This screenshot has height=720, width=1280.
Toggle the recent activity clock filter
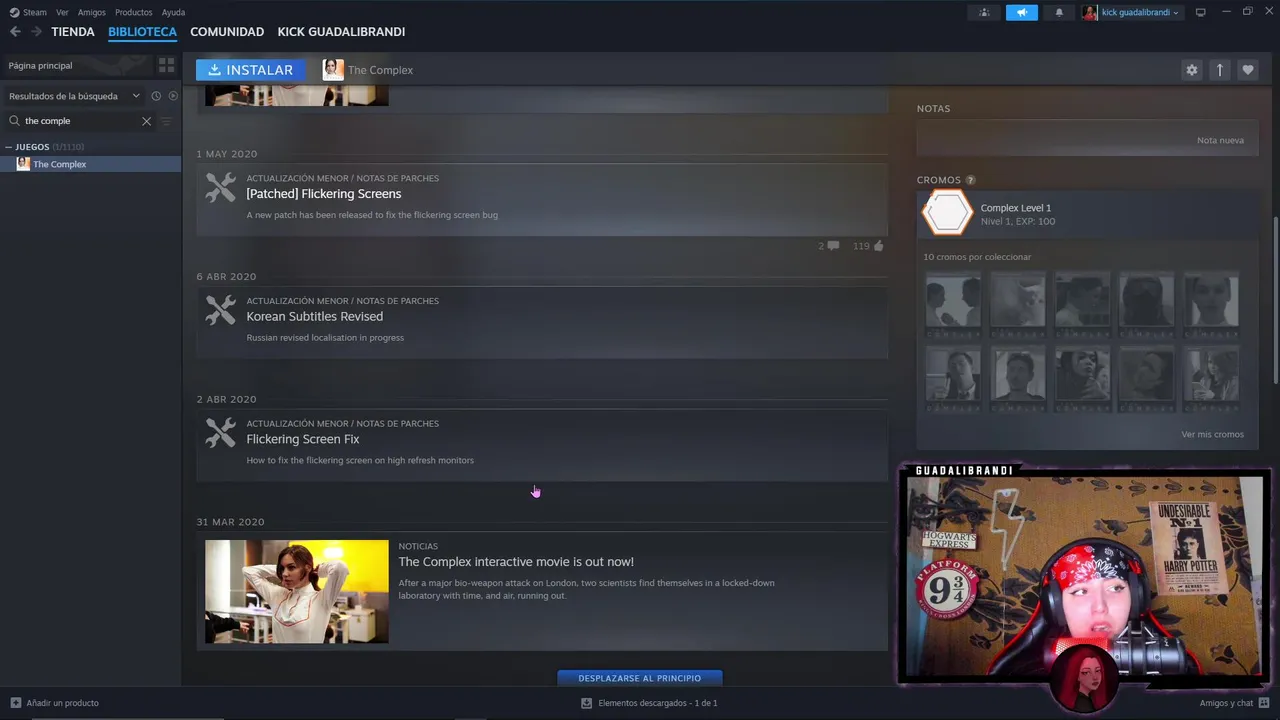click(156, 96)
